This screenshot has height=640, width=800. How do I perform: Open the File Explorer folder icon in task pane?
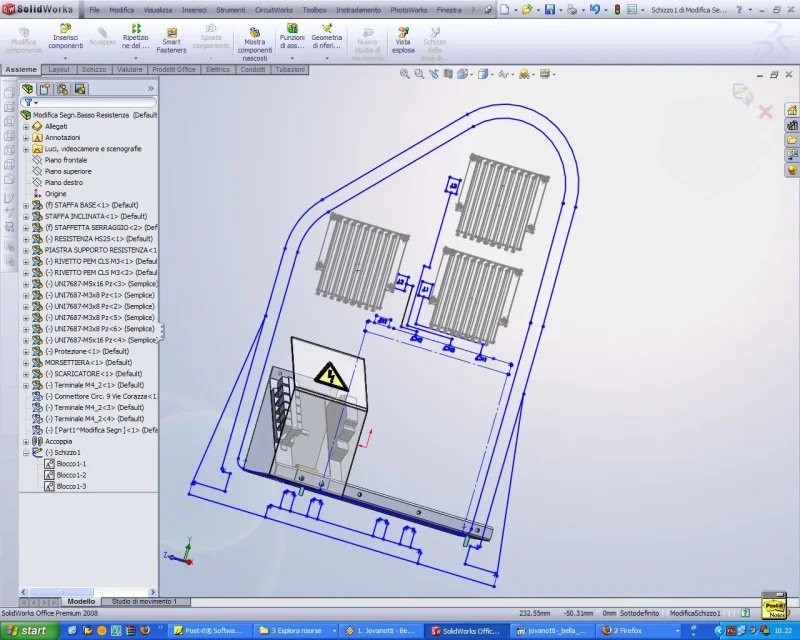(x=792, y=140)
